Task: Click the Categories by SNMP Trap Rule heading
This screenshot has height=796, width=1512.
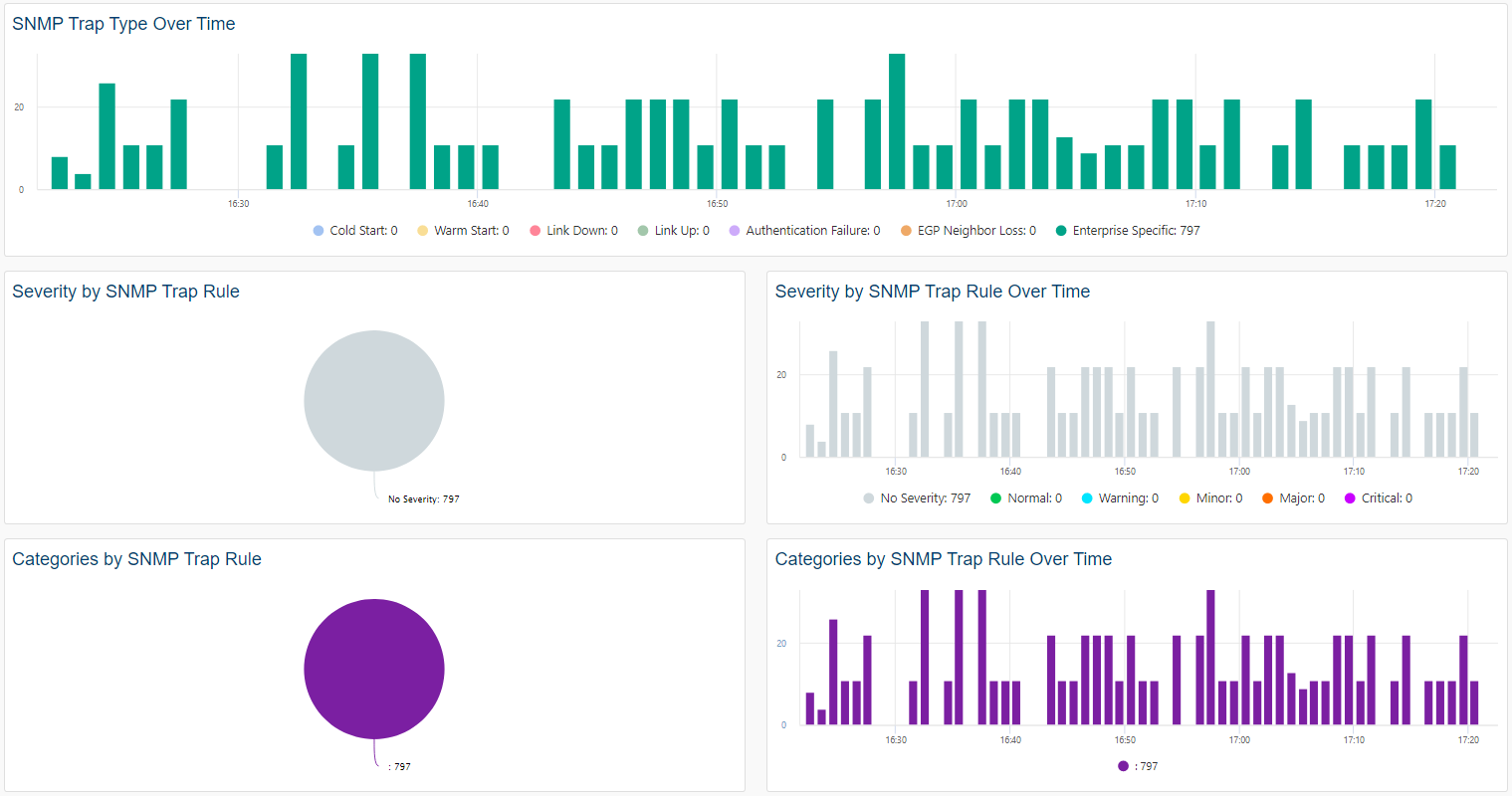Action: [x=136, y=559]
